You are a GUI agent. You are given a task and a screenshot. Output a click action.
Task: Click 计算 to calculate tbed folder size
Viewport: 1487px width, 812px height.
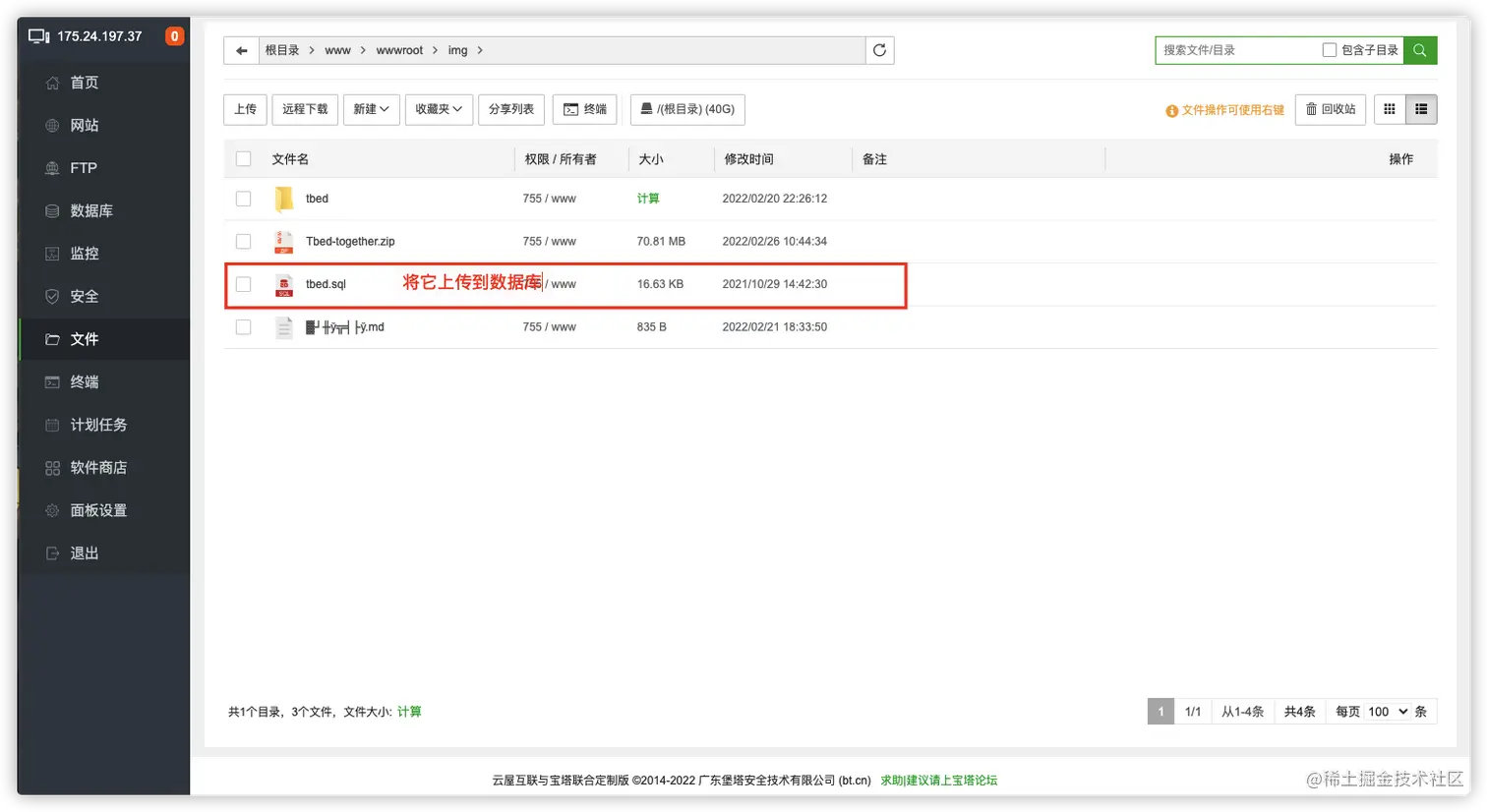coord(648,198)
